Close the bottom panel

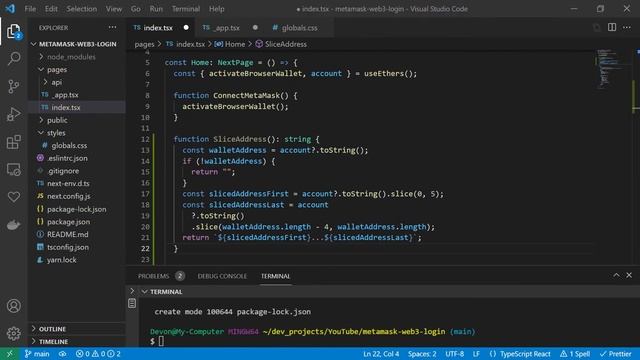pyautogui.click(x=629, y=276)
